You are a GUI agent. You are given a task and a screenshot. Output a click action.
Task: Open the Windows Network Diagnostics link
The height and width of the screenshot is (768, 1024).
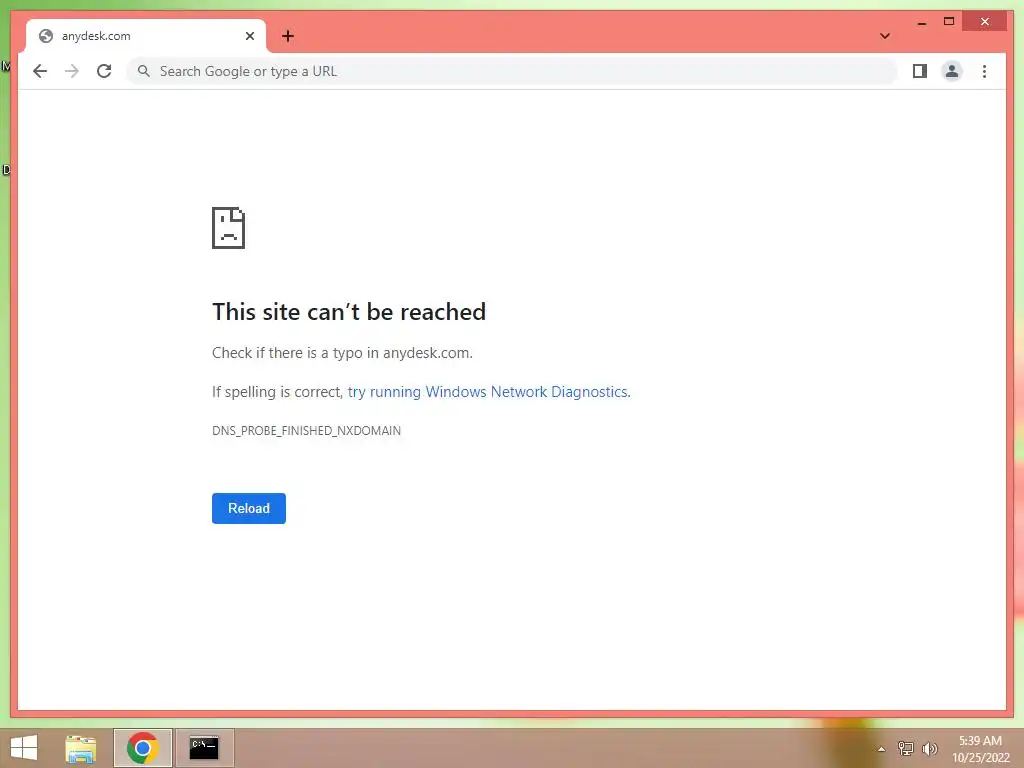488,392
